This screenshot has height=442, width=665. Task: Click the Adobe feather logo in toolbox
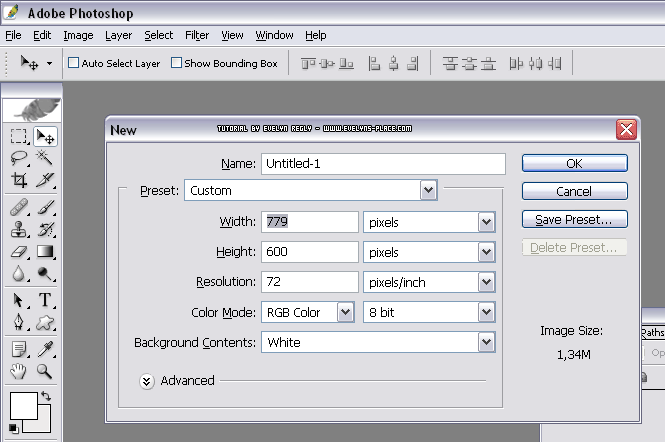tap(32, 110)
